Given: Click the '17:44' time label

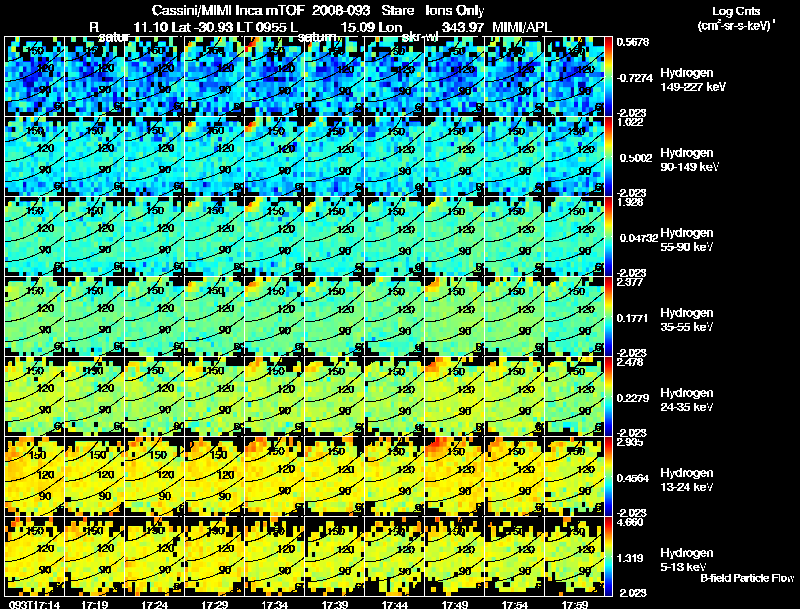Looking at the screenshot, I should (394, 604).
